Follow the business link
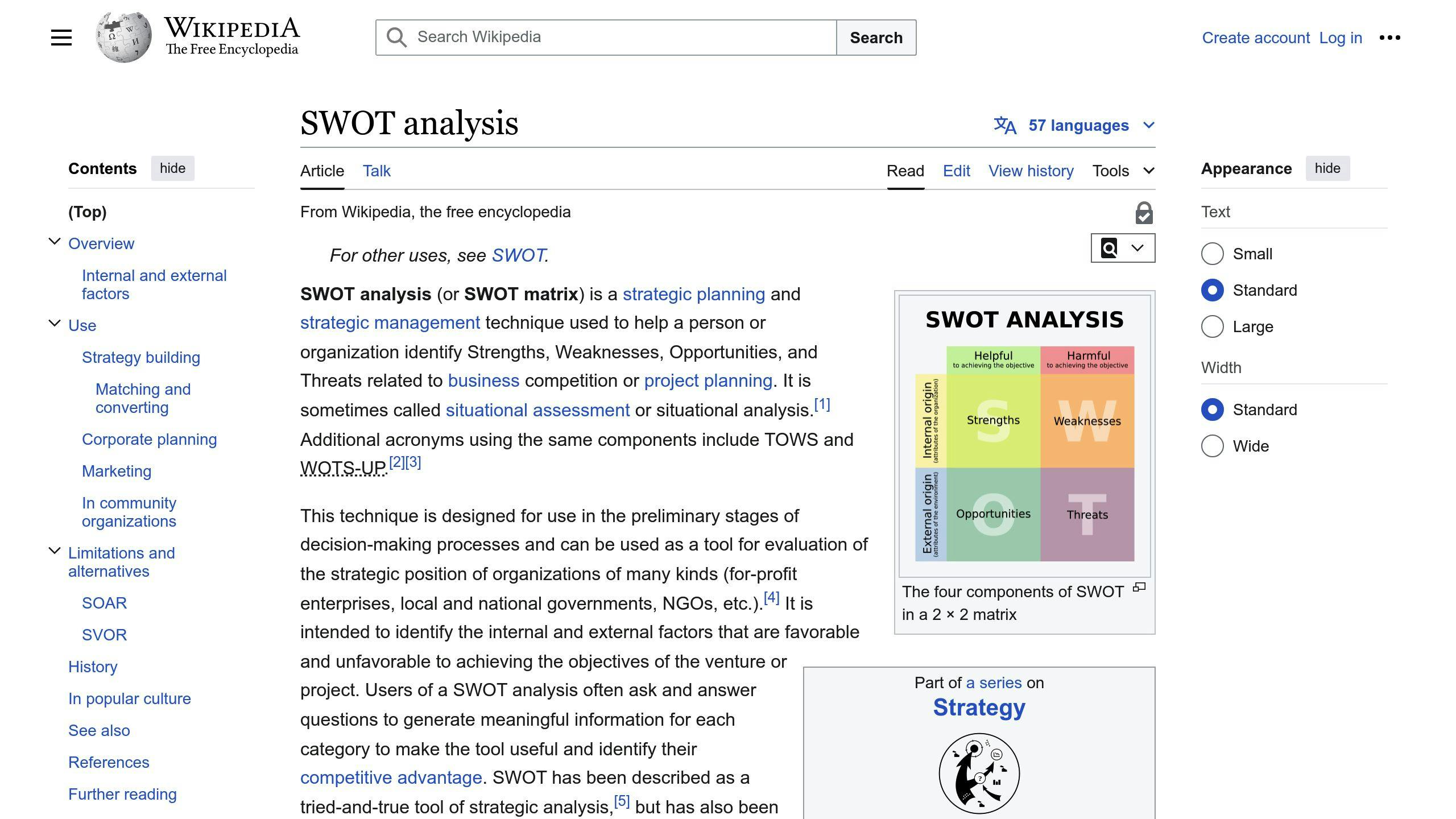Screen dimensions: 1456x819 483,380
